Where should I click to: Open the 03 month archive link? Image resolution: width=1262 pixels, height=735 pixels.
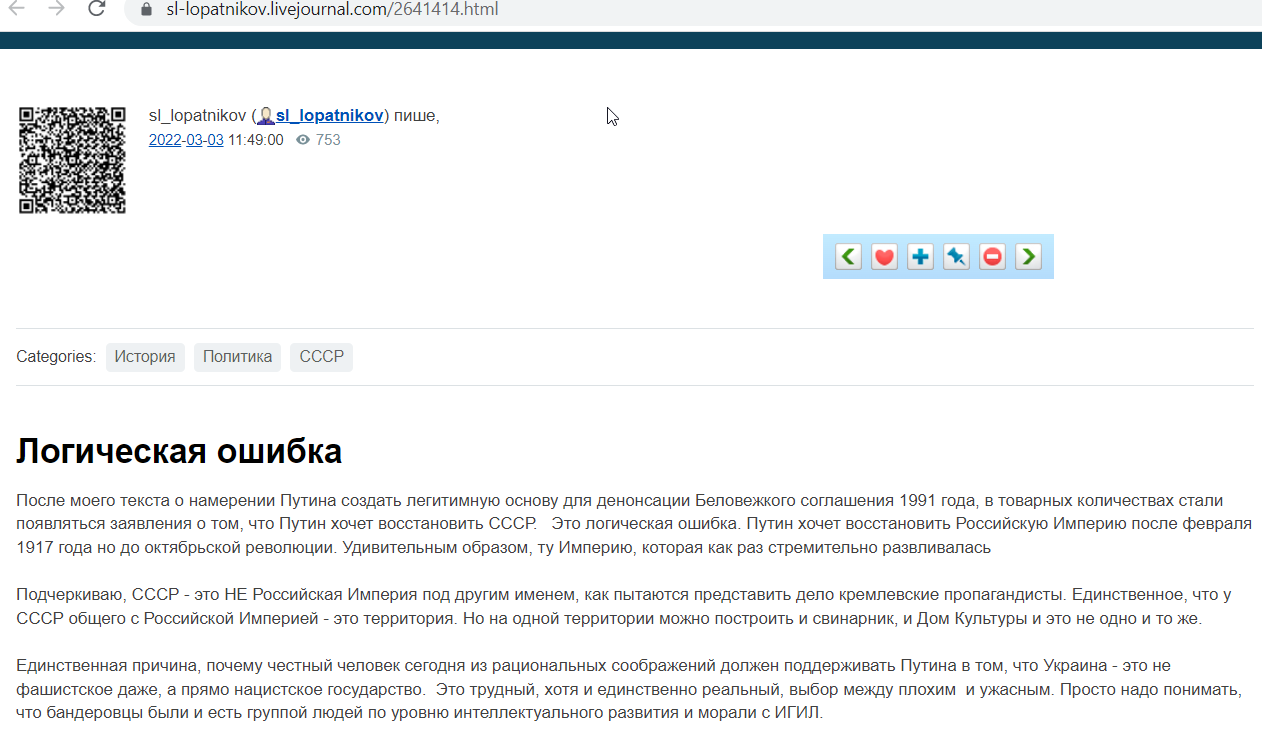click(194, 140)
